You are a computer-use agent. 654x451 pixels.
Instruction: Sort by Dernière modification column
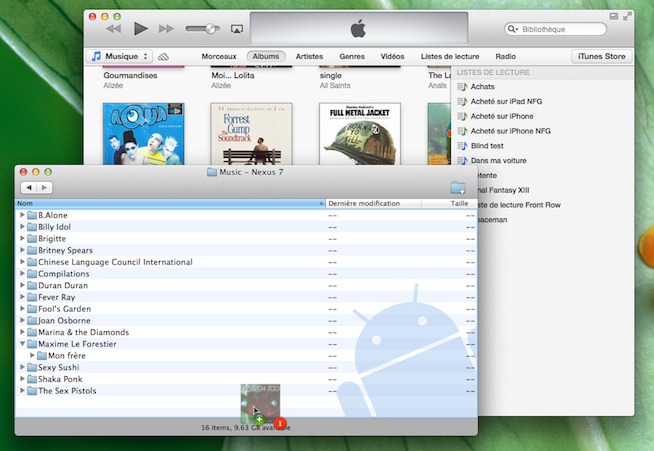pos(372,203)
